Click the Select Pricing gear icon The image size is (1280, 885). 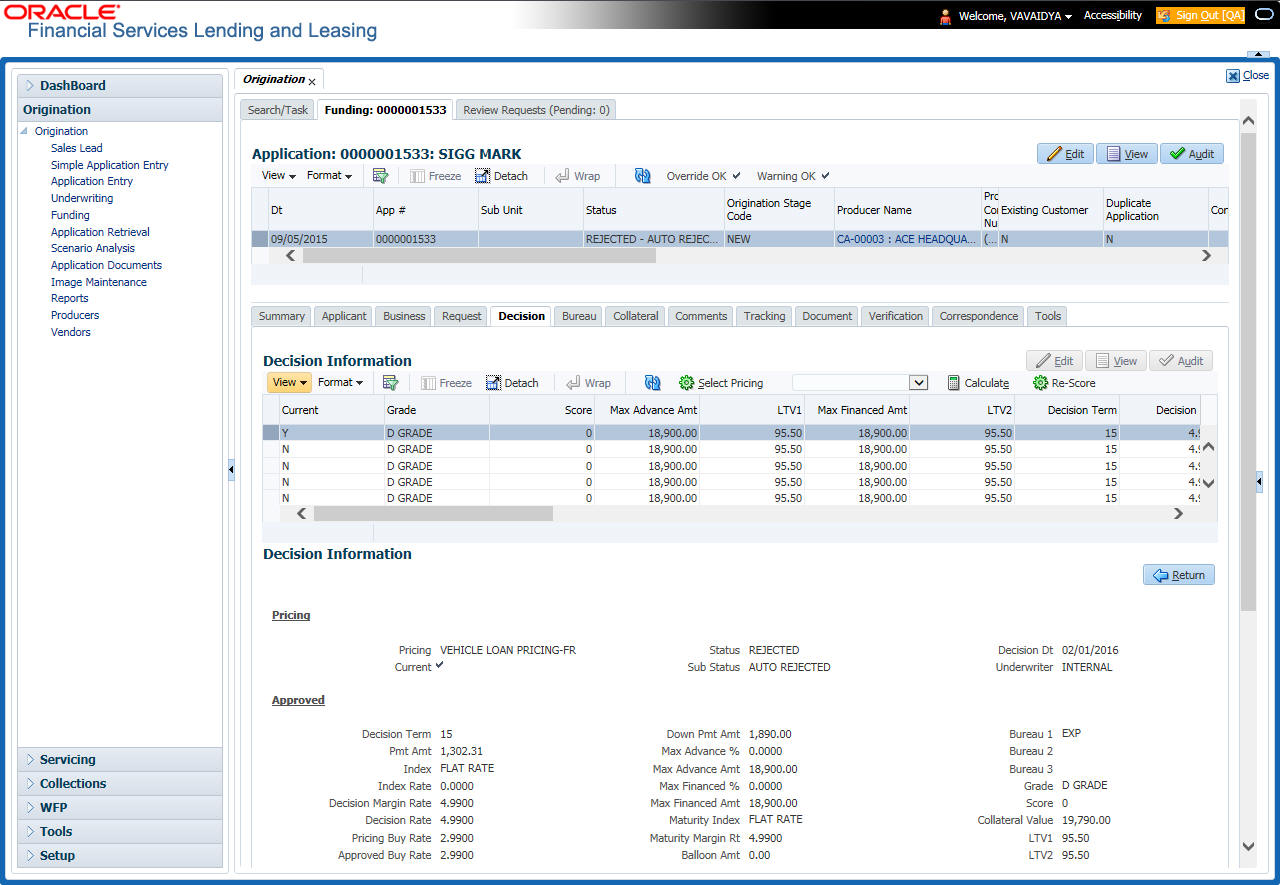[x=686, y=383]
